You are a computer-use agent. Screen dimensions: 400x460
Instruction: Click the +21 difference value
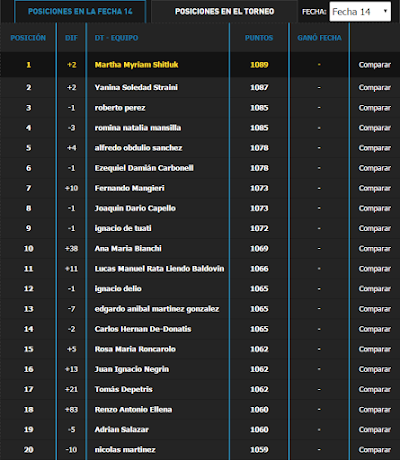tap(71, 389)
